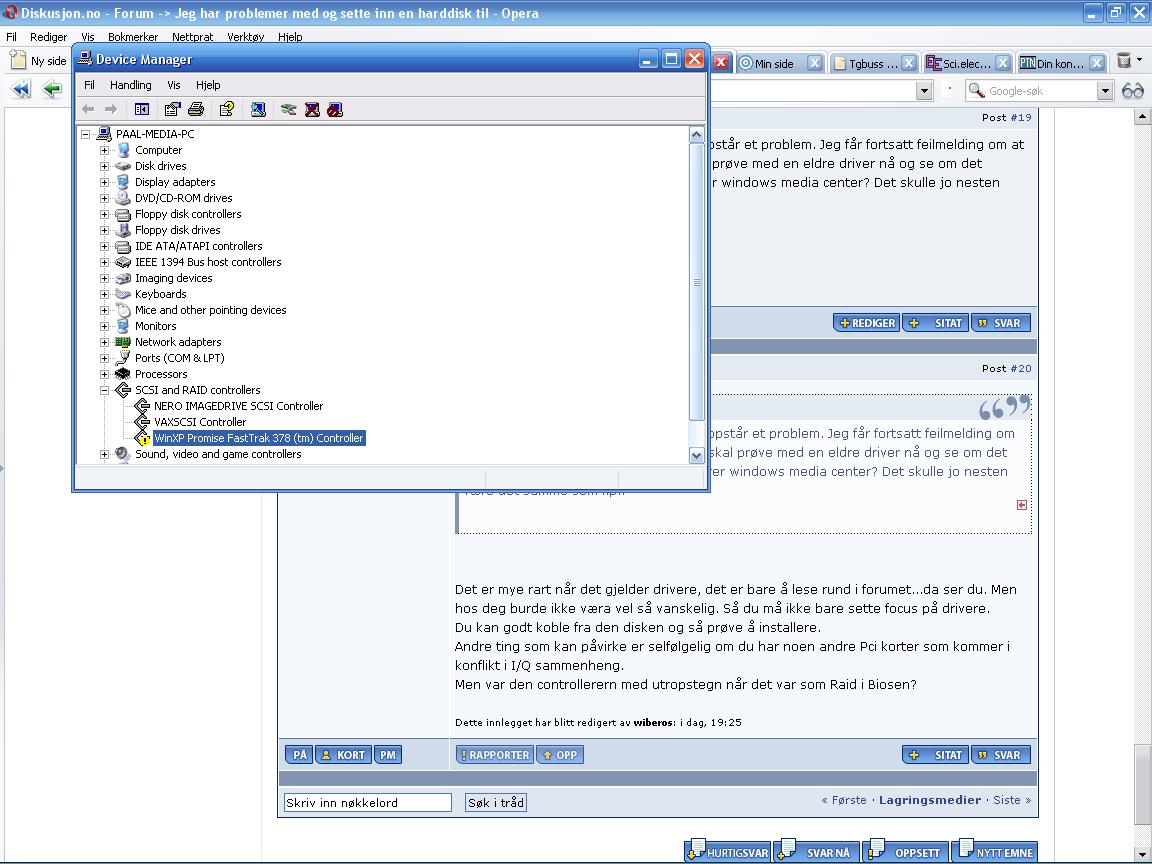Select WinXP Promise FastTrak 378 Controller
This screenshot has width=1152, height=864.
click(259, 438)
